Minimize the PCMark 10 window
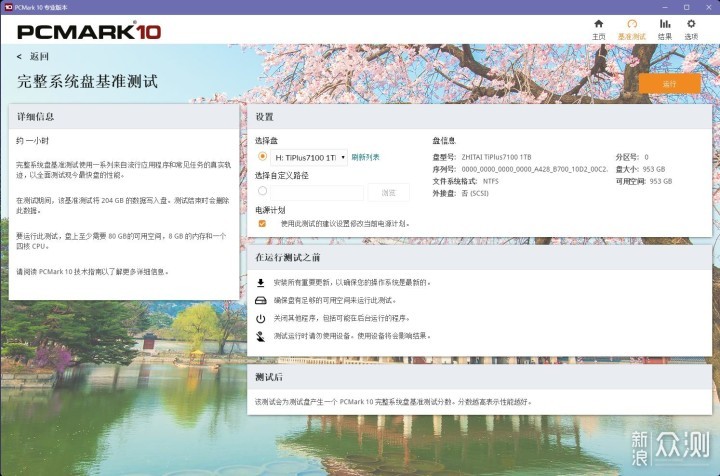This screenshot has height=476, width=720. pyautogui.click(x=665, y=7)
